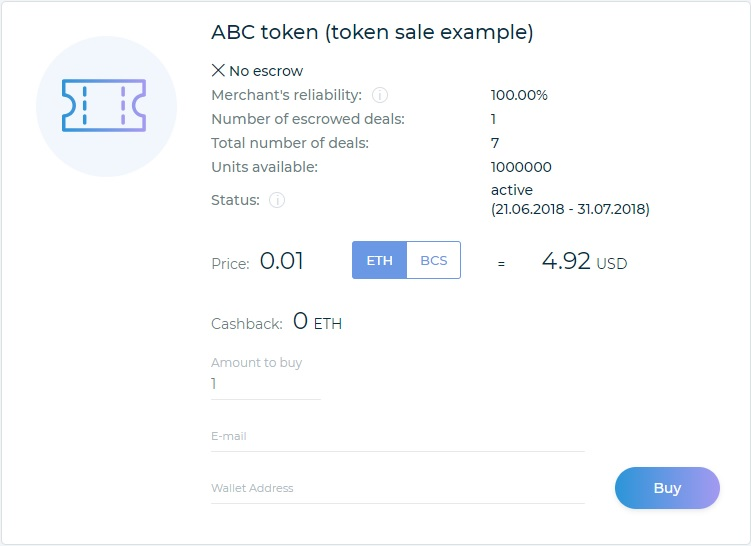This screenshot has width=751, height=546.
Task: Click the Wallet Address input field
Action: tap(397, 489)
